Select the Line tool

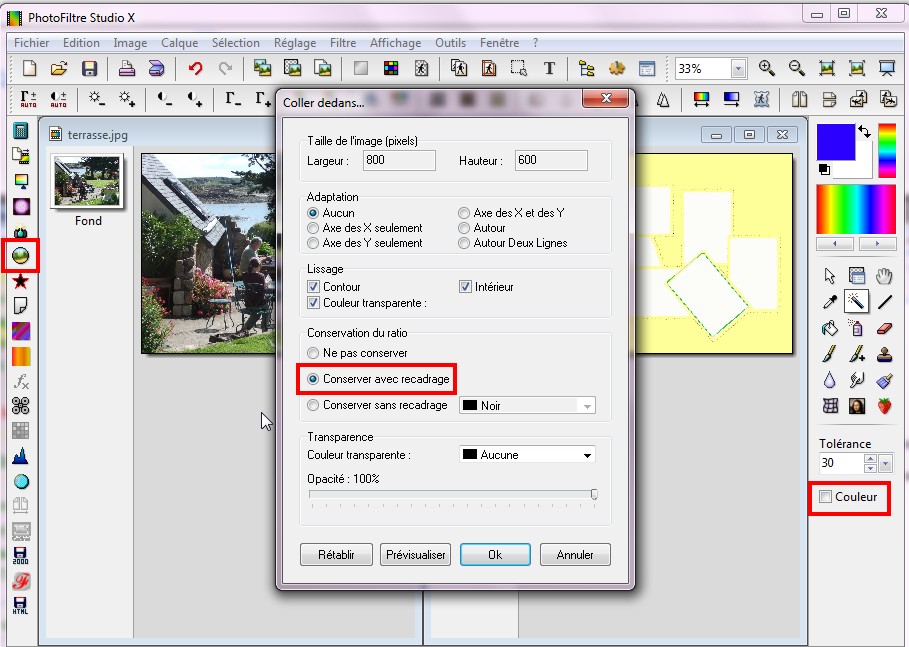coord(884,301)
